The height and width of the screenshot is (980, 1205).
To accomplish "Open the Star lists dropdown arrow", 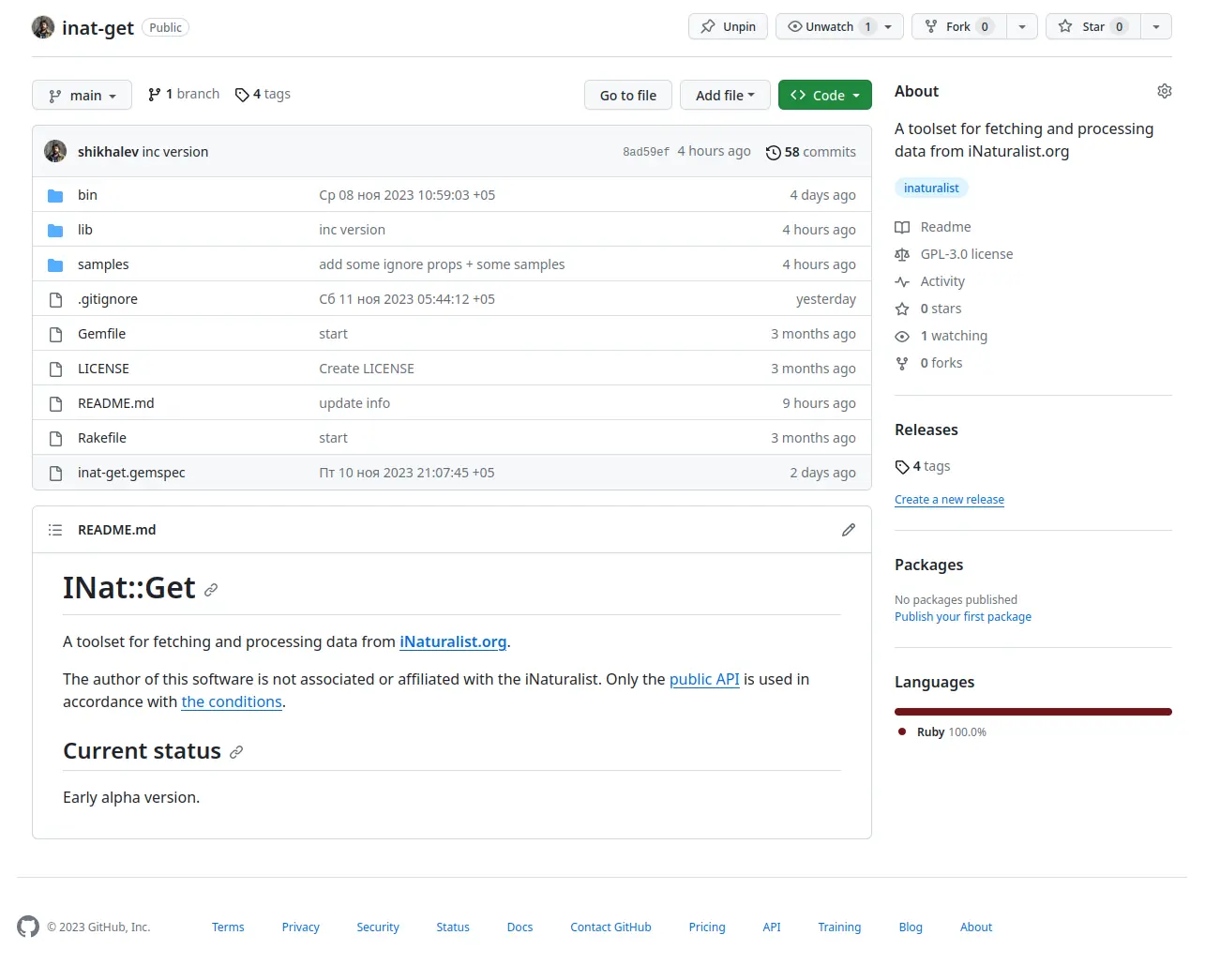I will [x=1156, y=26].
